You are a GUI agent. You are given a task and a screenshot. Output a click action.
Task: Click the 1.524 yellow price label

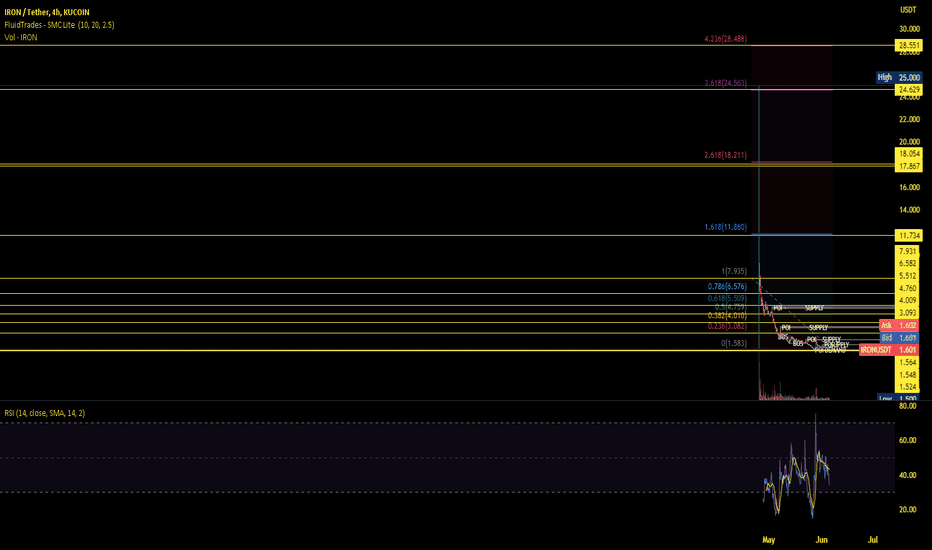click(908, 387)
